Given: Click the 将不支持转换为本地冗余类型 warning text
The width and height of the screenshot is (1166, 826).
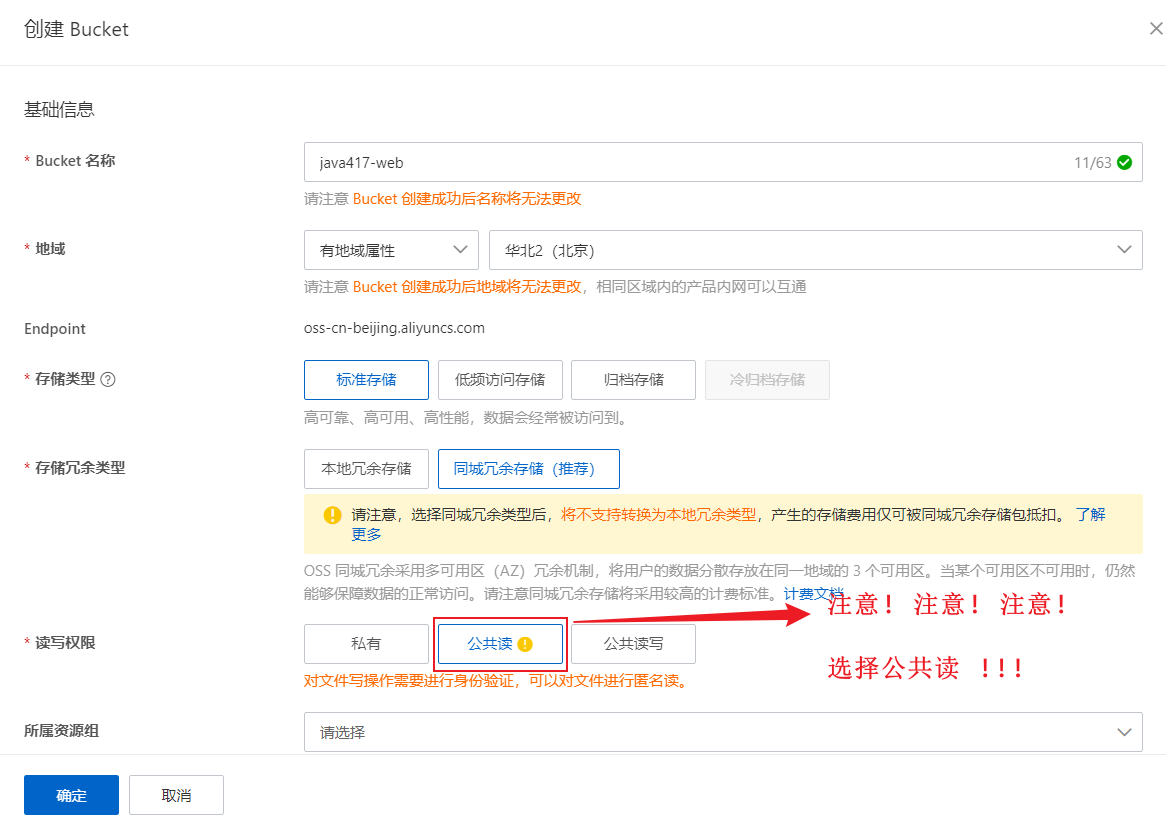Looking at the screenshot, I should click(x=659, y=514).
